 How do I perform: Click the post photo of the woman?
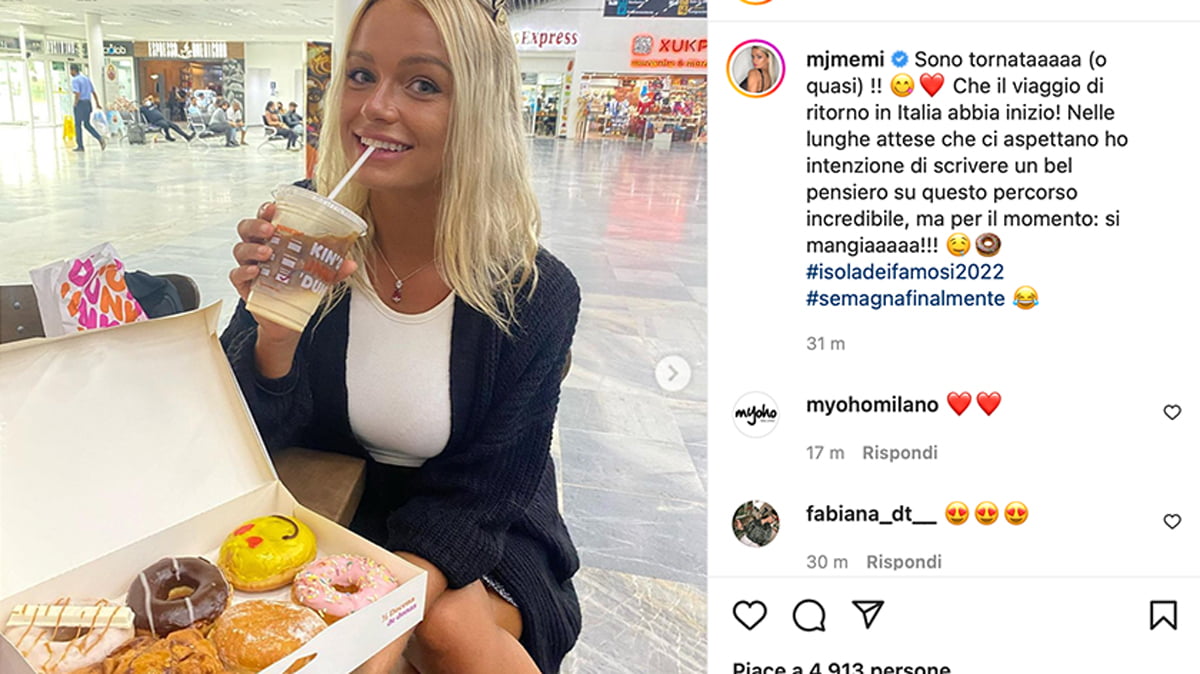[x=353, y=337]
